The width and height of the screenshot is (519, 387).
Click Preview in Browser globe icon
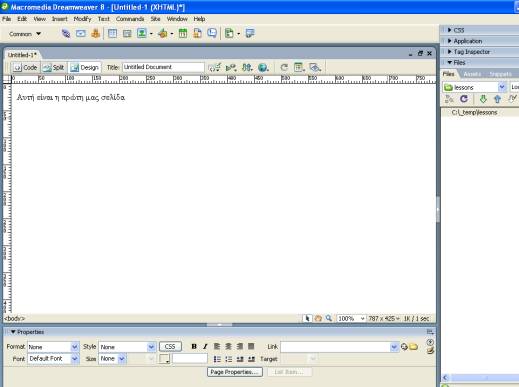263,67
